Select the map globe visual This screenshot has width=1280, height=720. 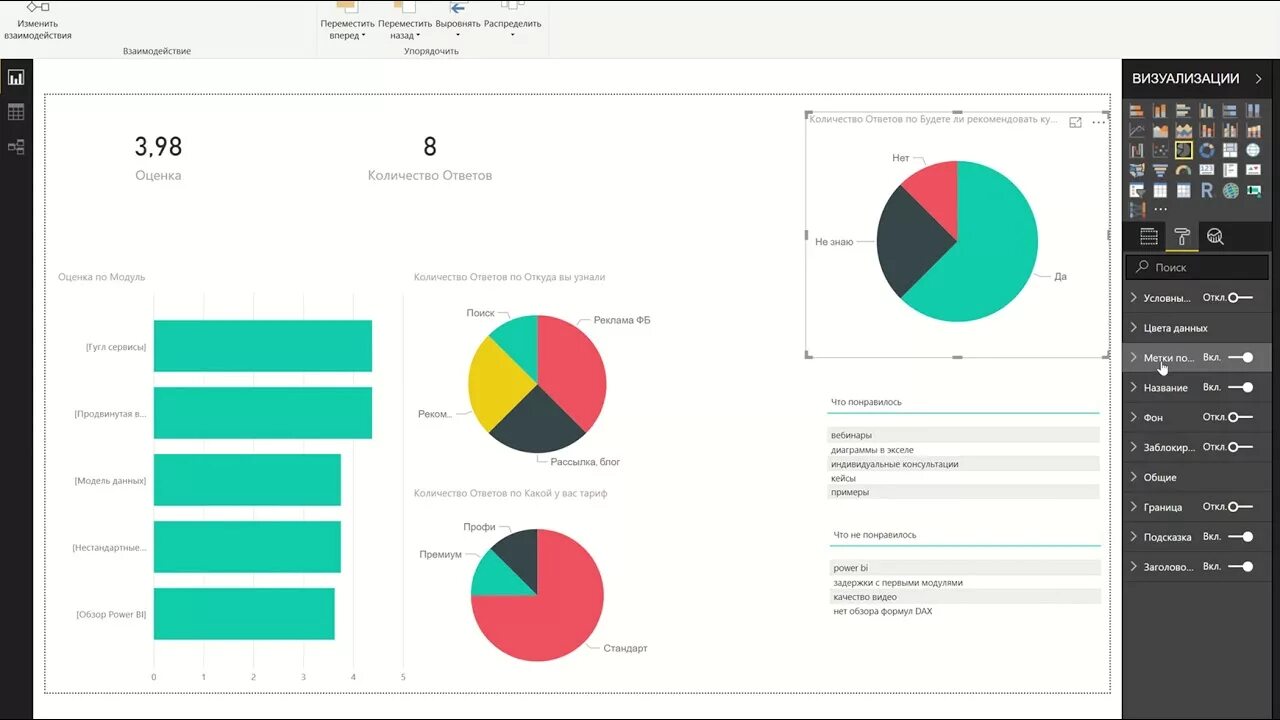[1253, 150]
